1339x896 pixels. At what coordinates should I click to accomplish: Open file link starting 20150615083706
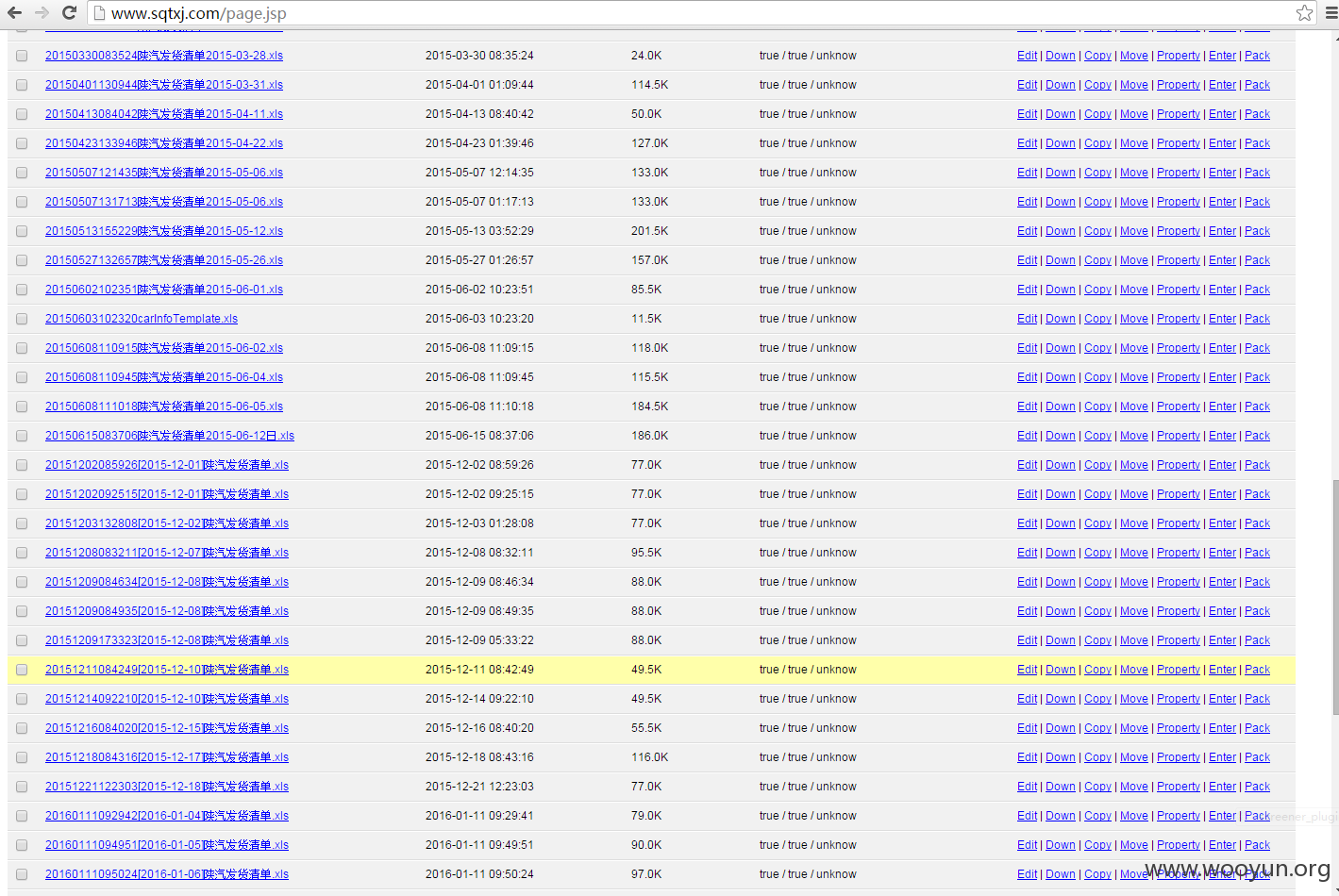[170, 436]
